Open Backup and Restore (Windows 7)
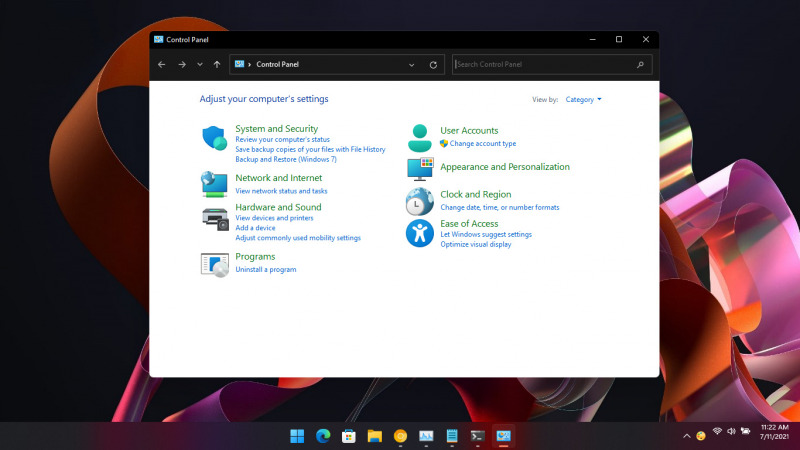This screenshot has width=800, height=450. (286, 159)
